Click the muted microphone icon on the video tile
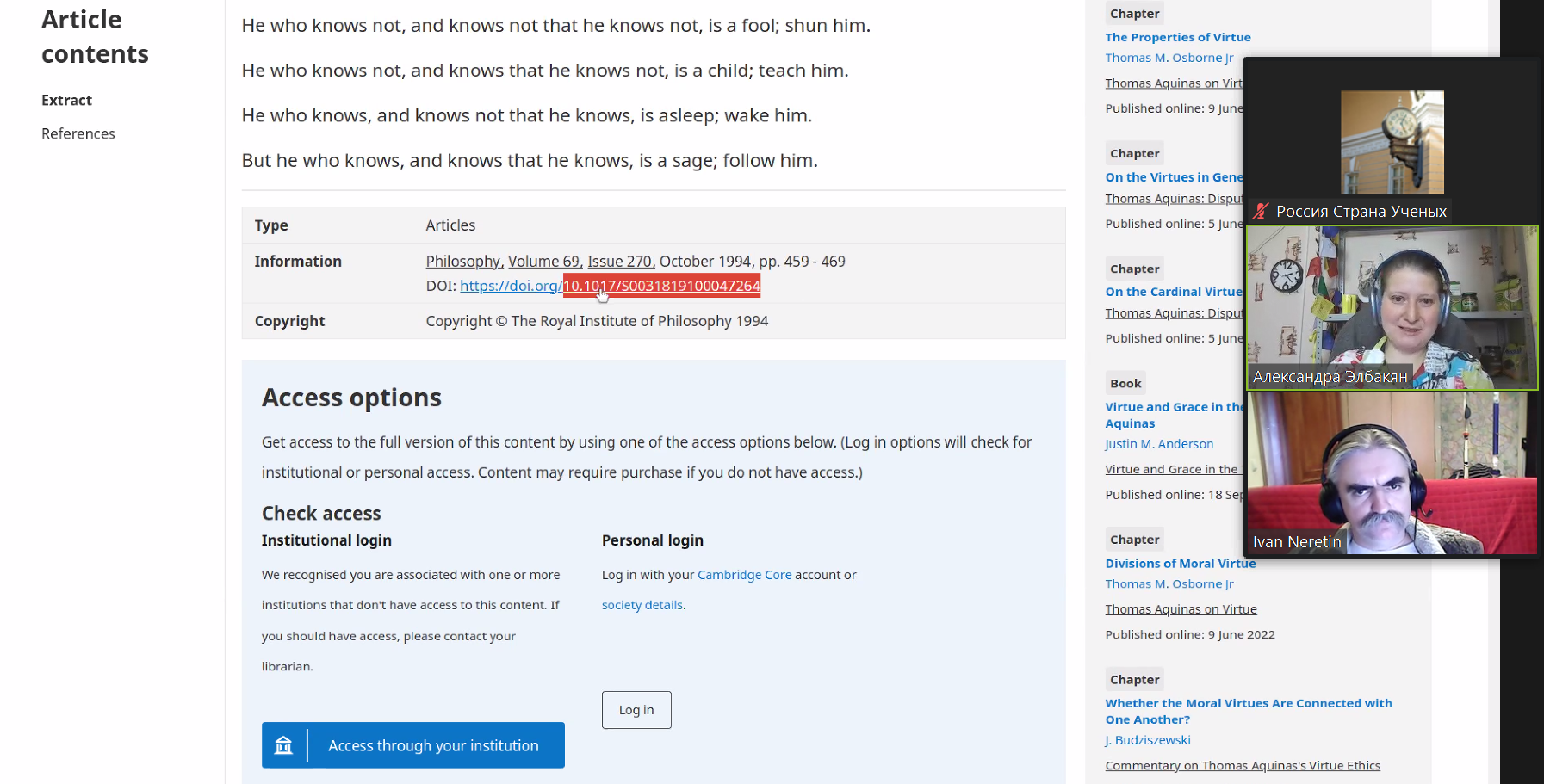 click(1262, 211)
